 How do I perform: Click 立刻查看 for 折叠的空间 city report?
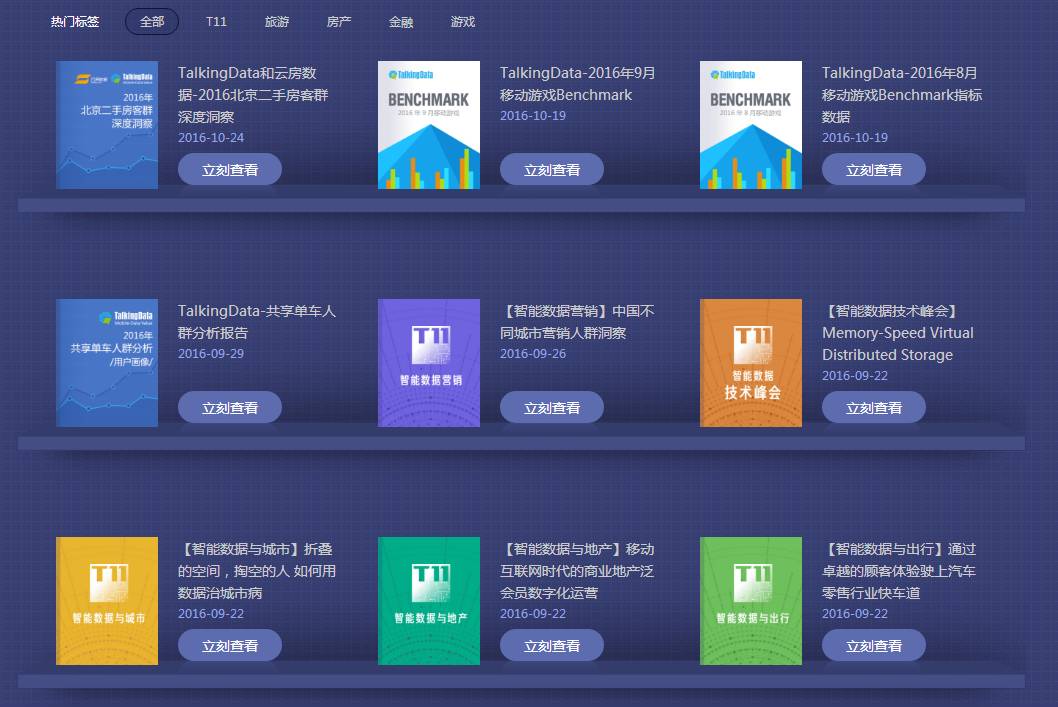point(230,646)
